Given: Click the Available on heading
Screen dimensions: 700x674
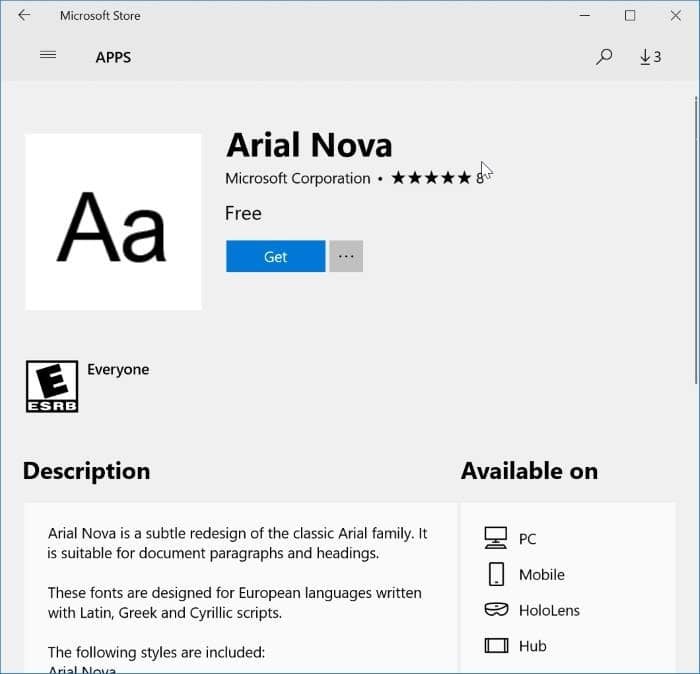Looking at the screenshot, I should 529,471.
